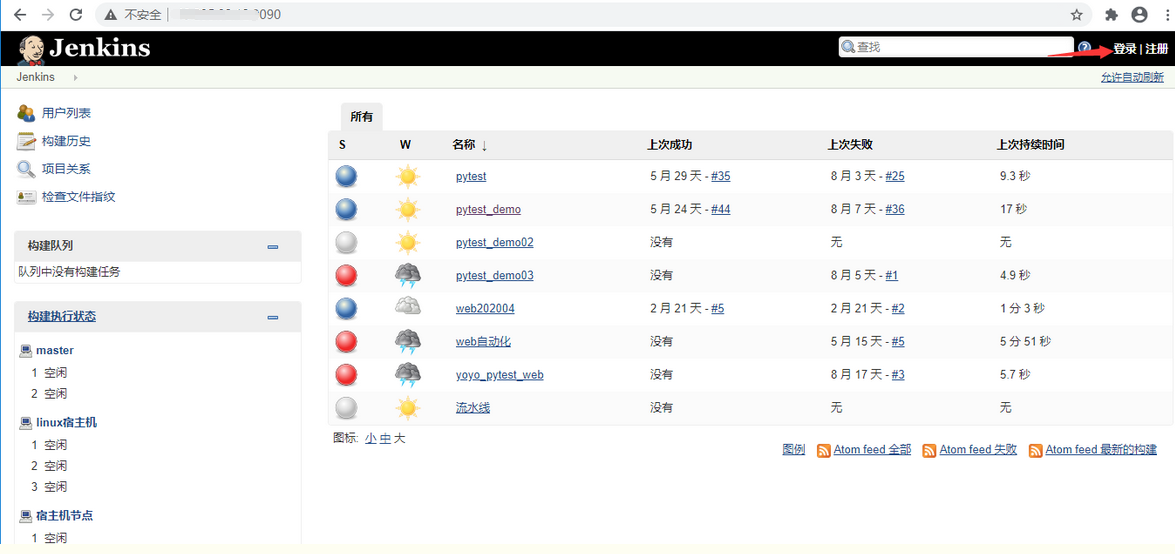
Task: Click the blue help question-mark icon
Action: point(1084,48)
